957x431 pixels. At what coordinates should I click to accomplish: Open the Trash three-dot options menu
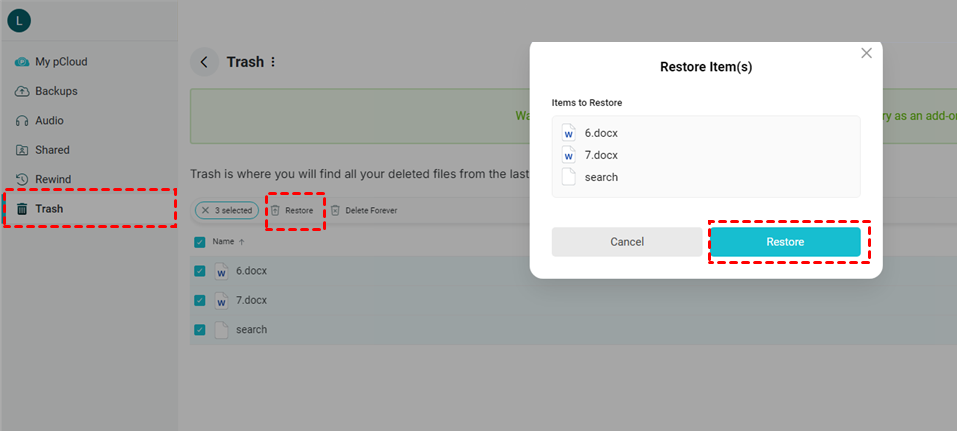point(273,62)
